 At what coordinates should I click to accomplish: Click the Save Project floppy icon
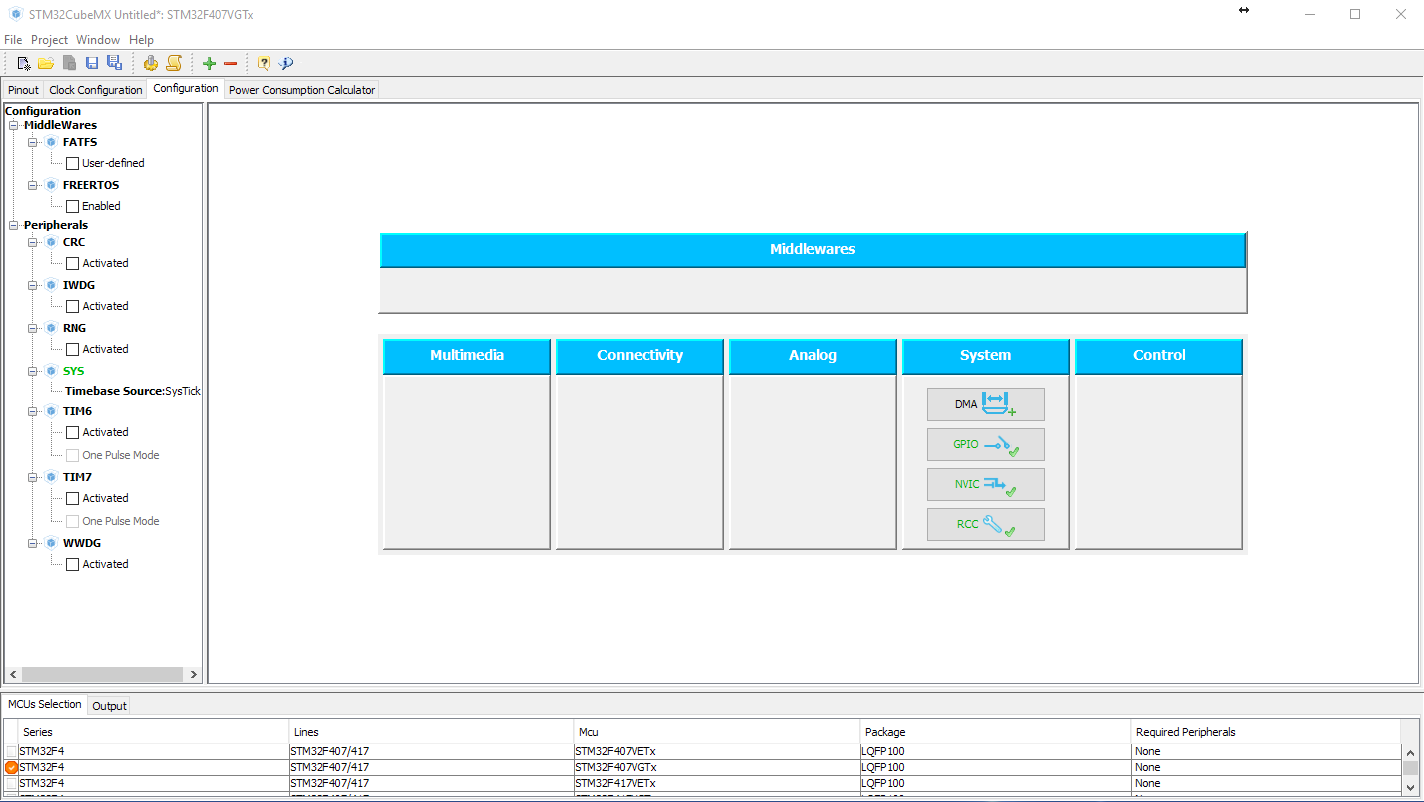92,63
